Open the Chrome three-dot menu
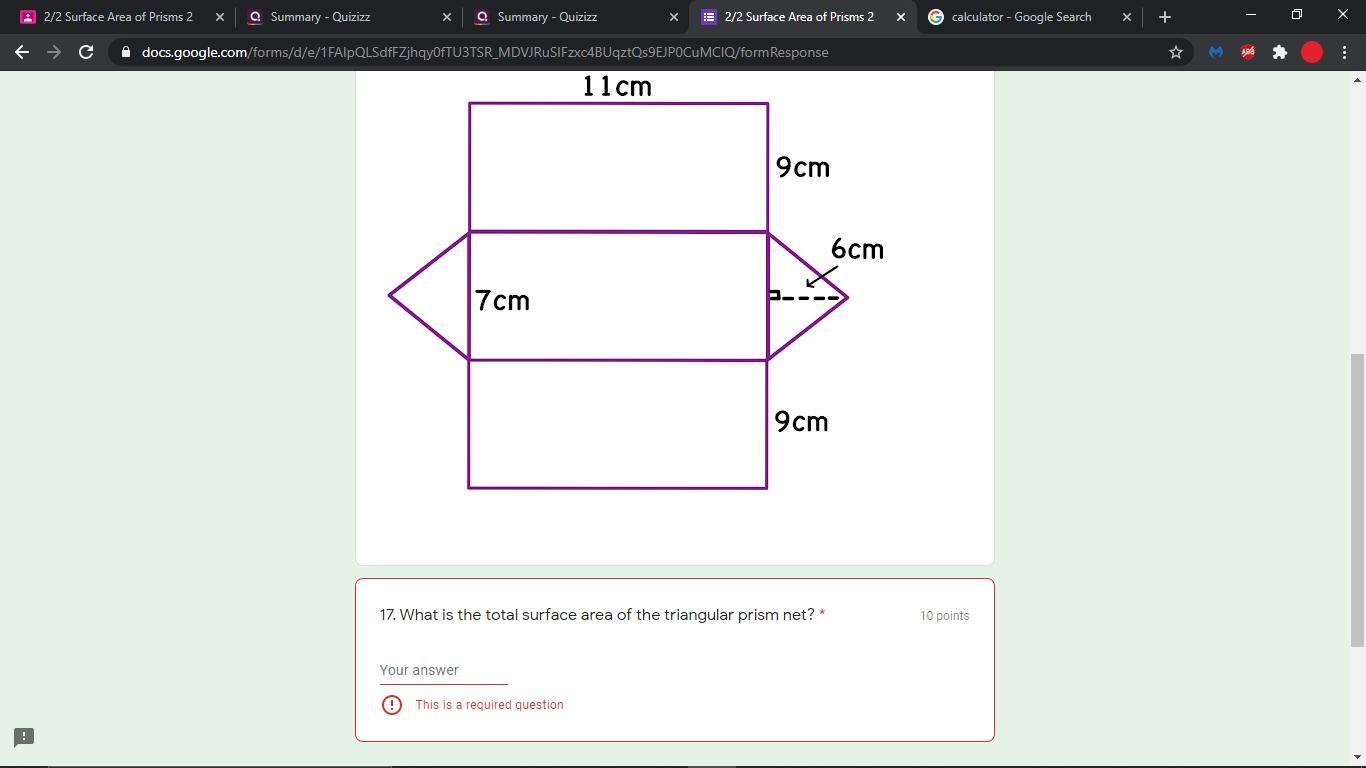The image size is (1366, 768). (1344, 52)
